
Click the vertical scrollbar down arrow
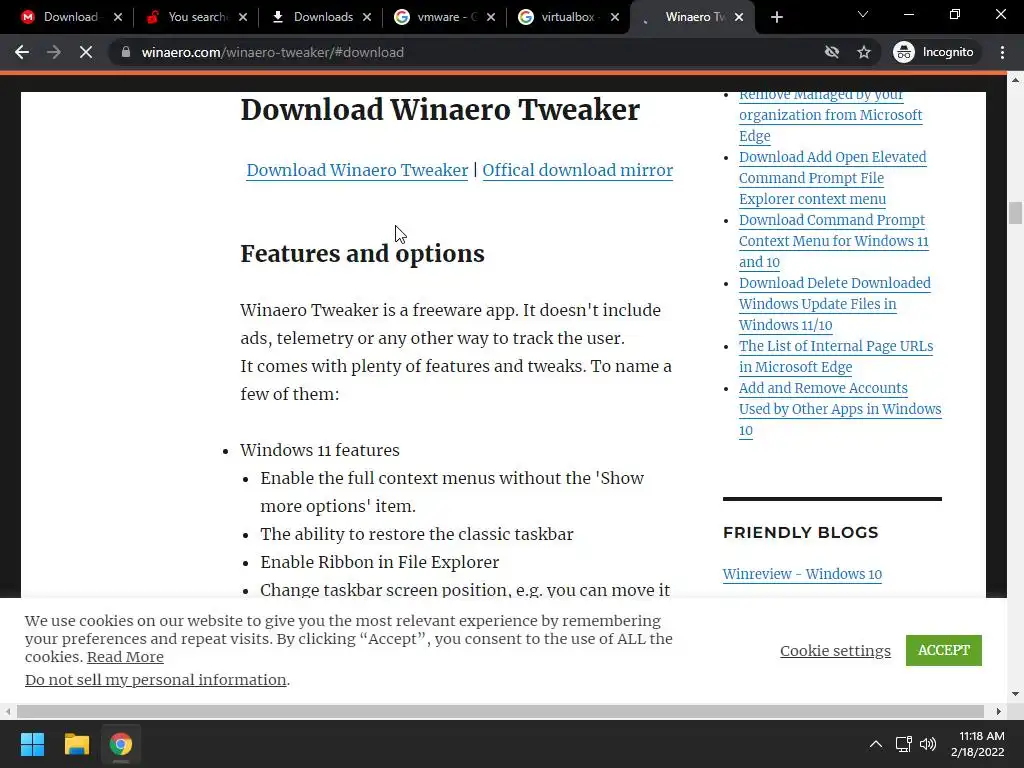click(x=1015, y=694)
